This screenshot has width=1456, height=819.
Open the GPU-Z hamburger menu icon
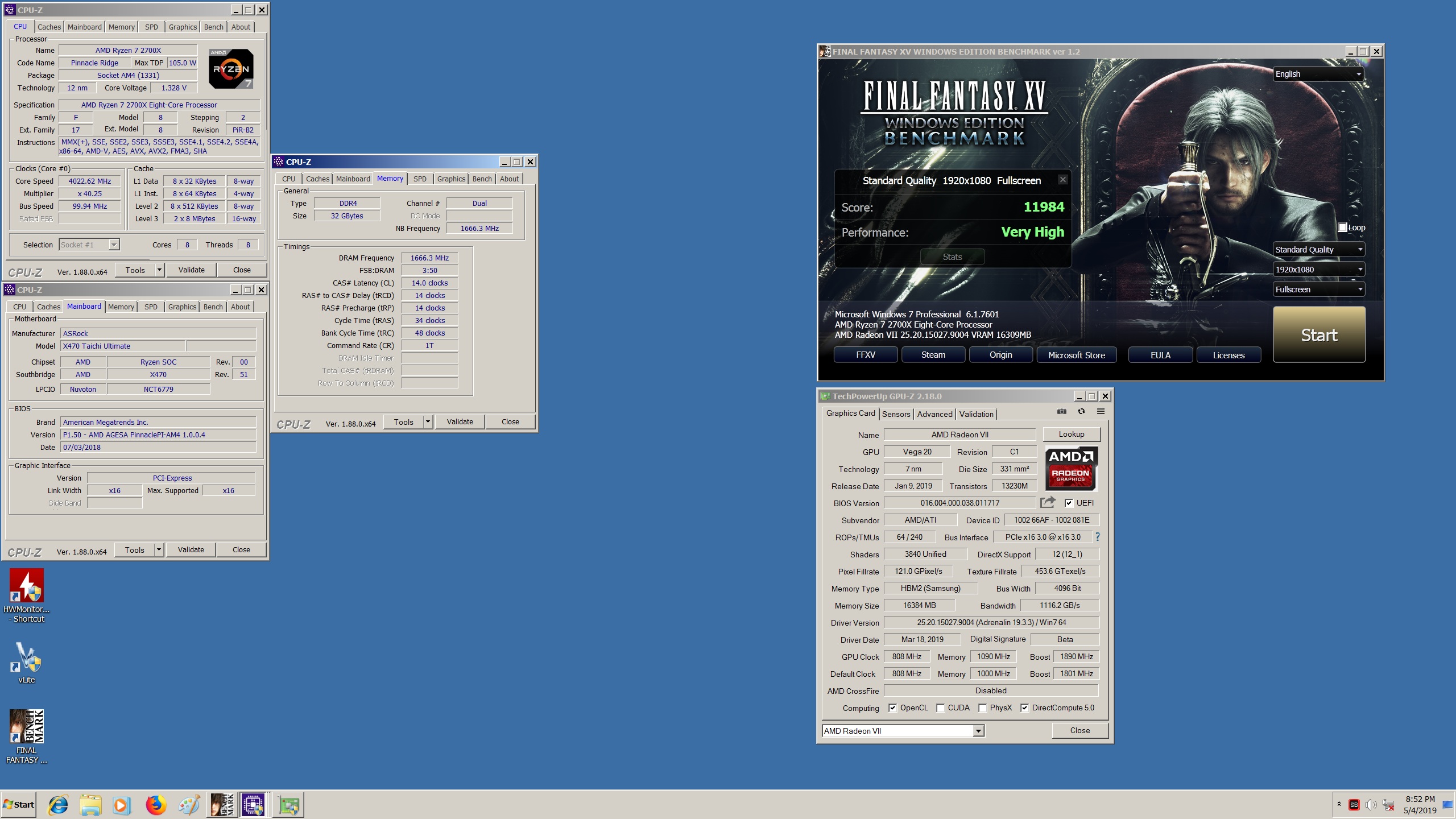pos(1101,411)
